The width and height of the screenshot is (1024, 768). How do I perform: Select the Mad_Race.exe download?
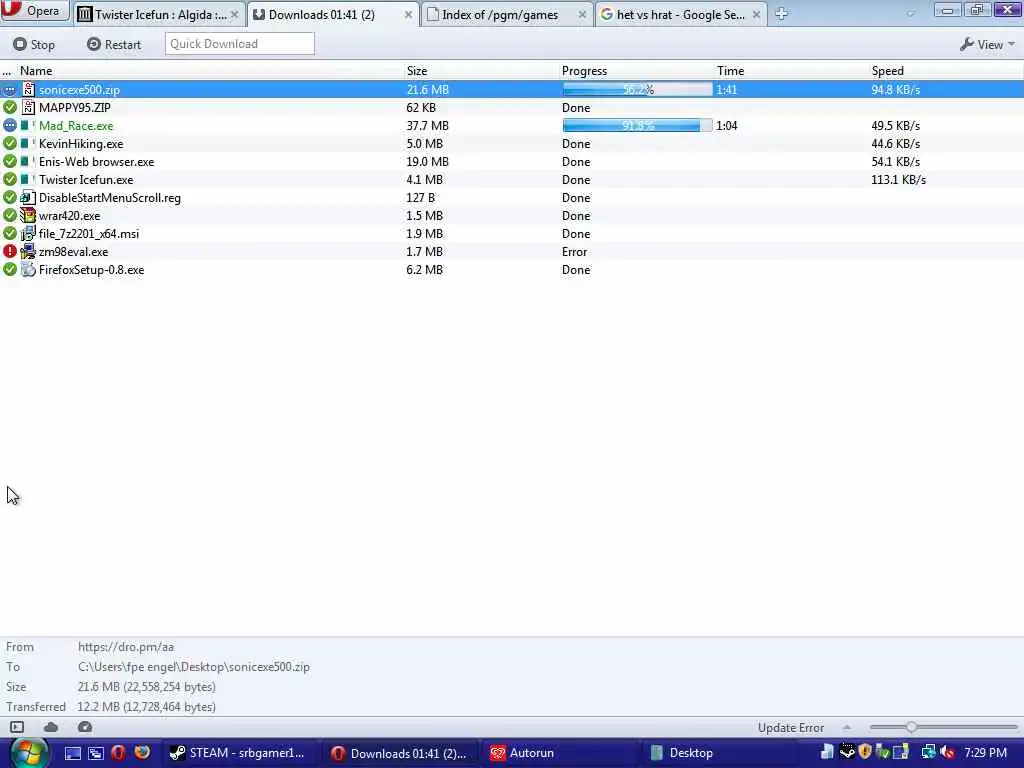512,125
